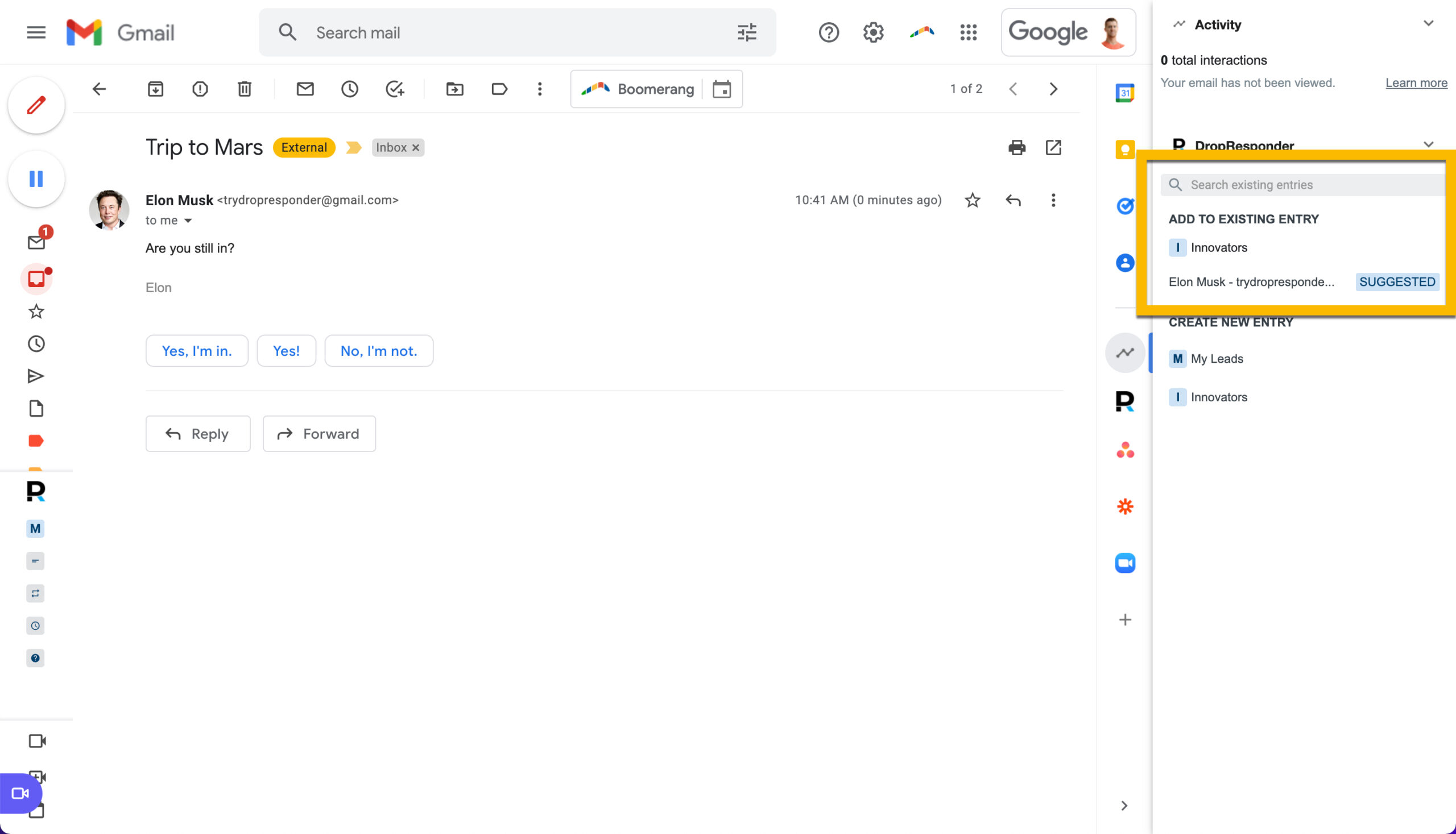Image resolution: width=1456 pixels, height=834 pixels.
Task: Snooze this email from toolbar
Action: (350, 89)
